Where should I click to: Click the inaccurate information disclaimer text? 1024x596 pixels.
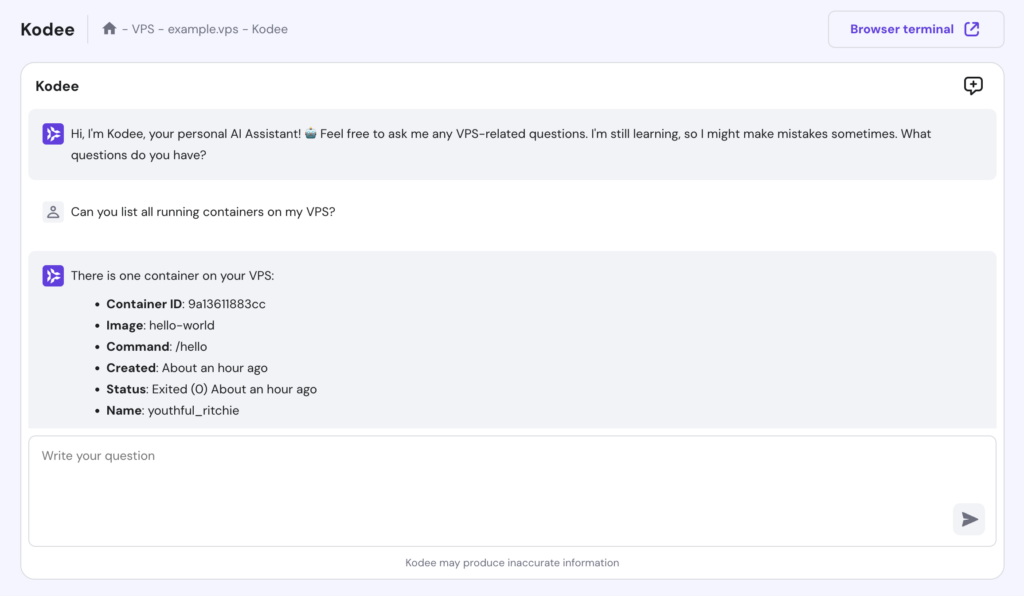tap(512, 563)
